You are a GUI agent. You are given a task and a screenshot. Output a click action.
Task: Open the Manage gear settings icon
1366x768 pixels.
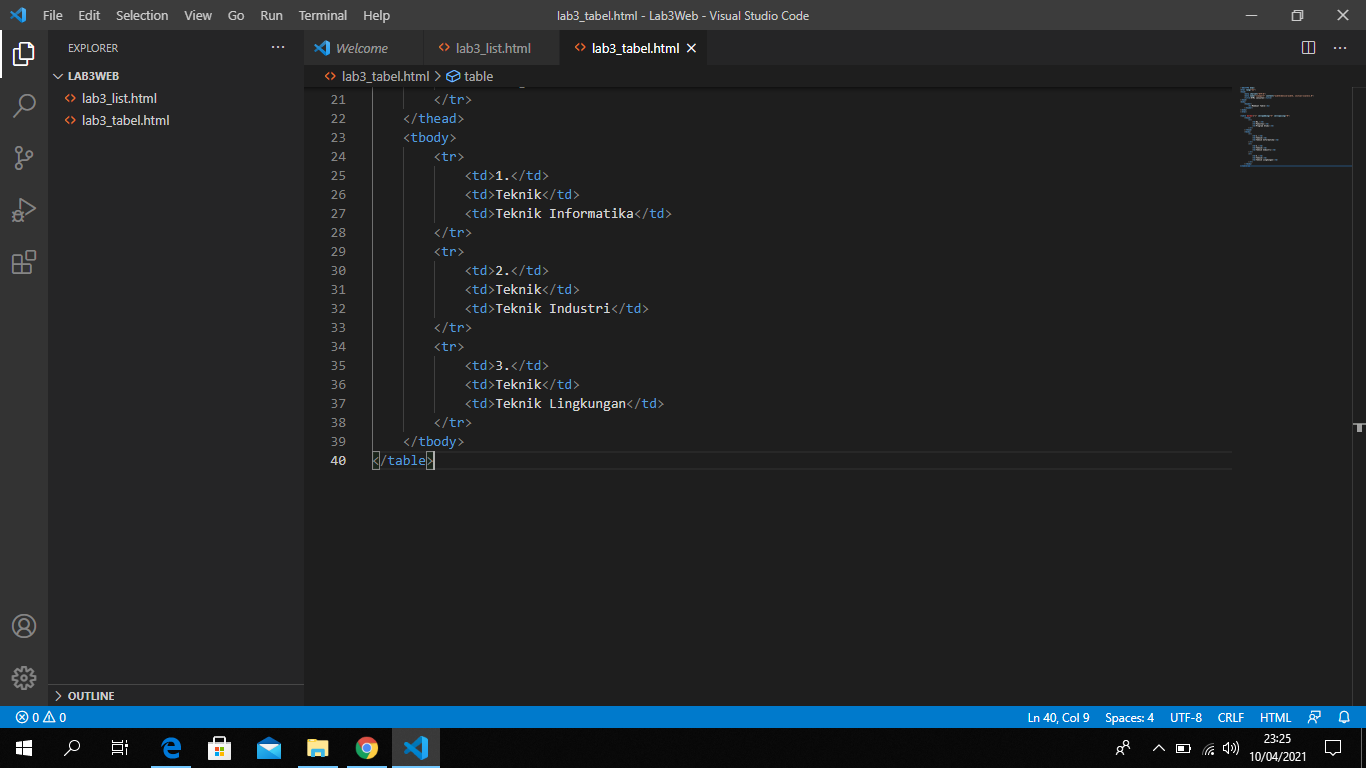coord(24,678)
